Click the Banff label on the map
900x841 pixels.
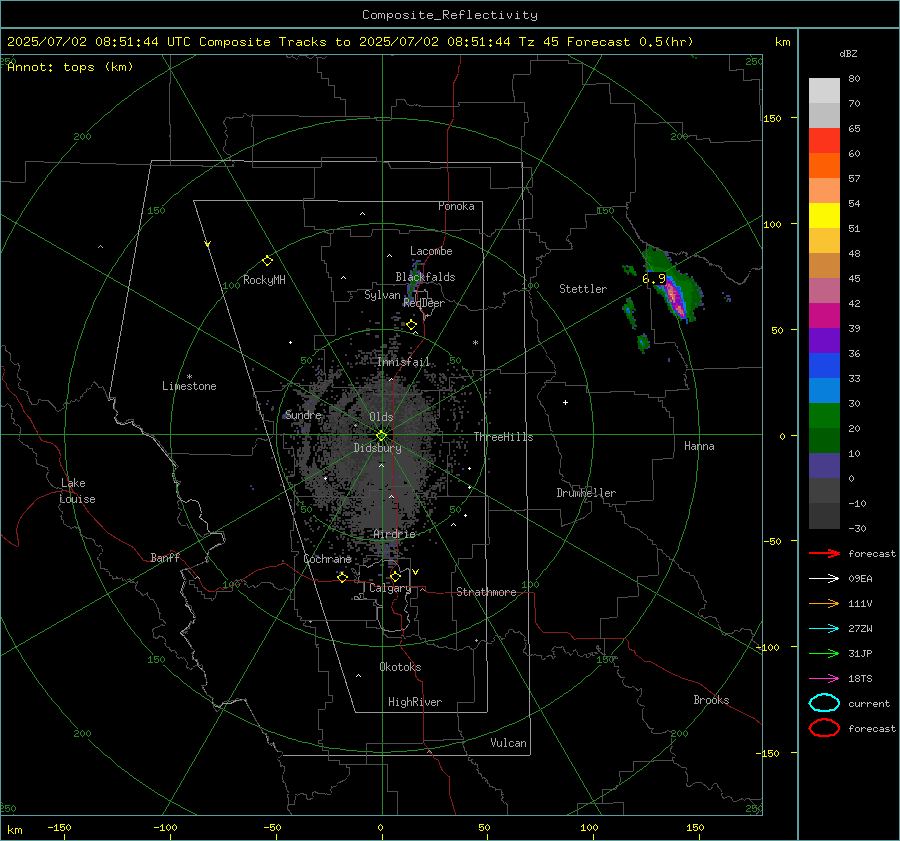(x=165, y=557)
